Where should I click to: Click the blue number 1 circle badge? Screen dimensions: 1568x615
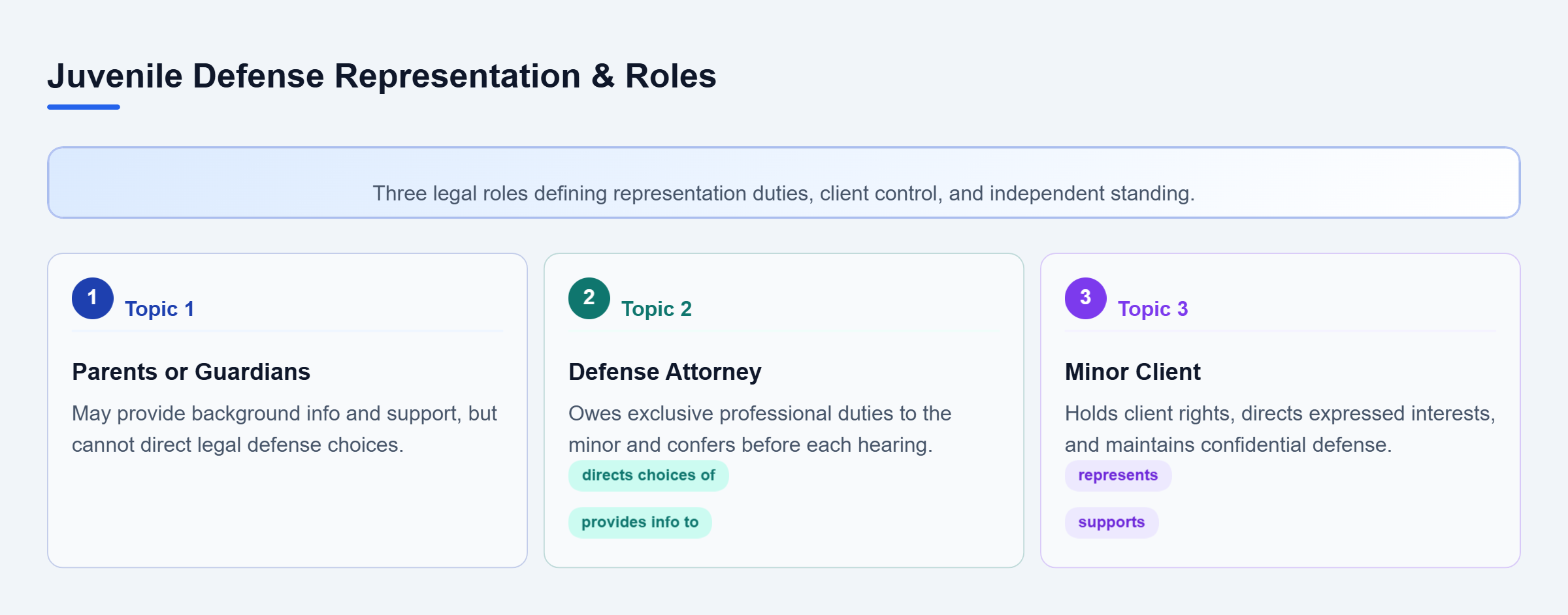[93, 298]
